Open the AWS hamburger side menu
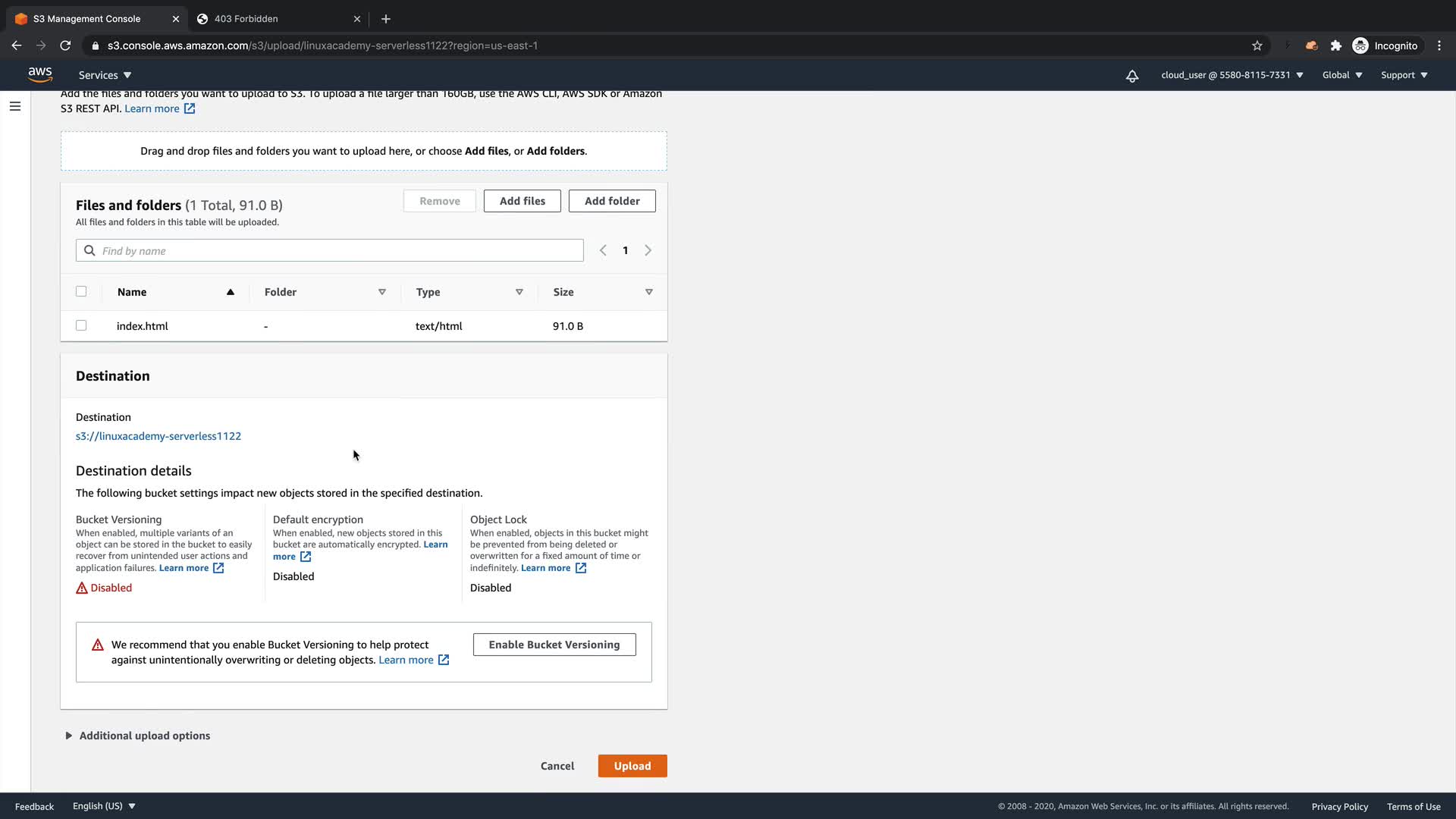This screenshot has width=1456, height=819. (x=15, y=106)
